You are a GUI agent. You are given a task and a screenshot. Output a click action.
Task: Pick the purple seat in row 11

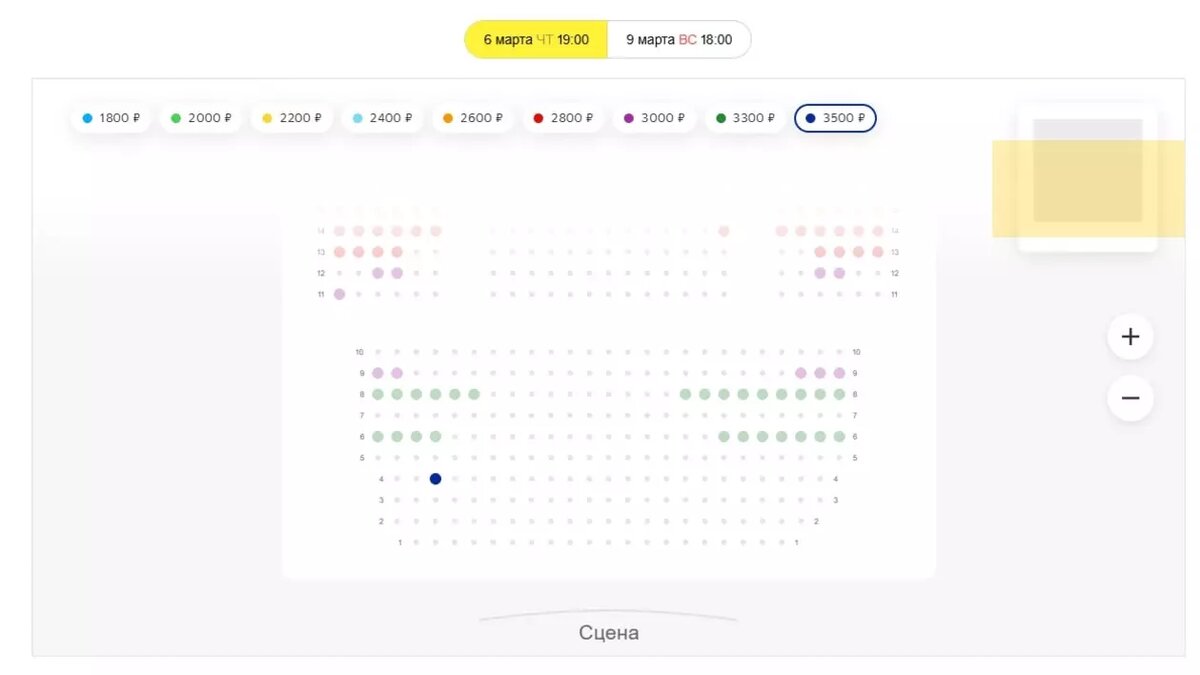pyautogui.click(x=339, y=294)
